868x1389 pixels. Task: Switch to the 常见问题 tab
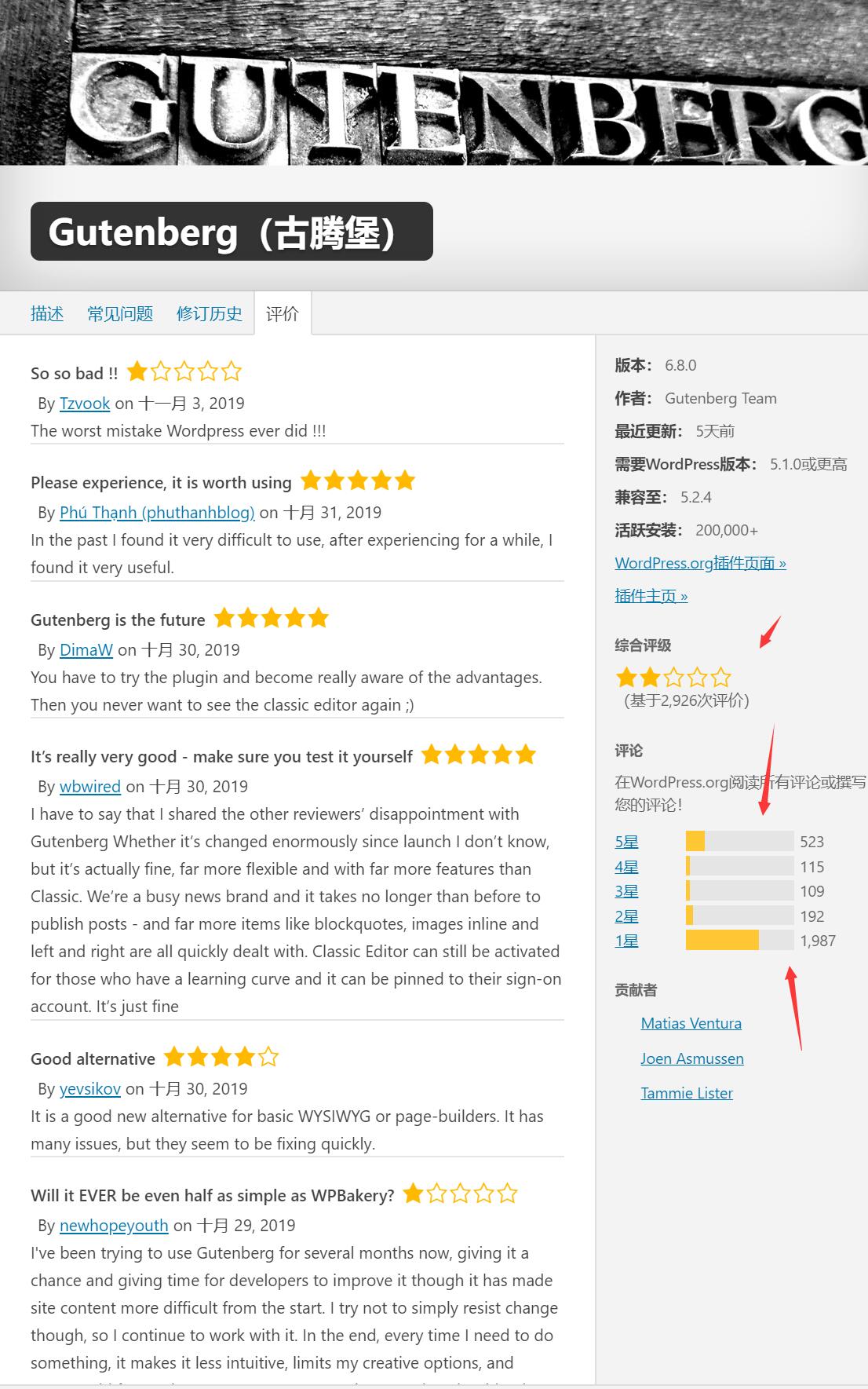[x=120, y=313]
